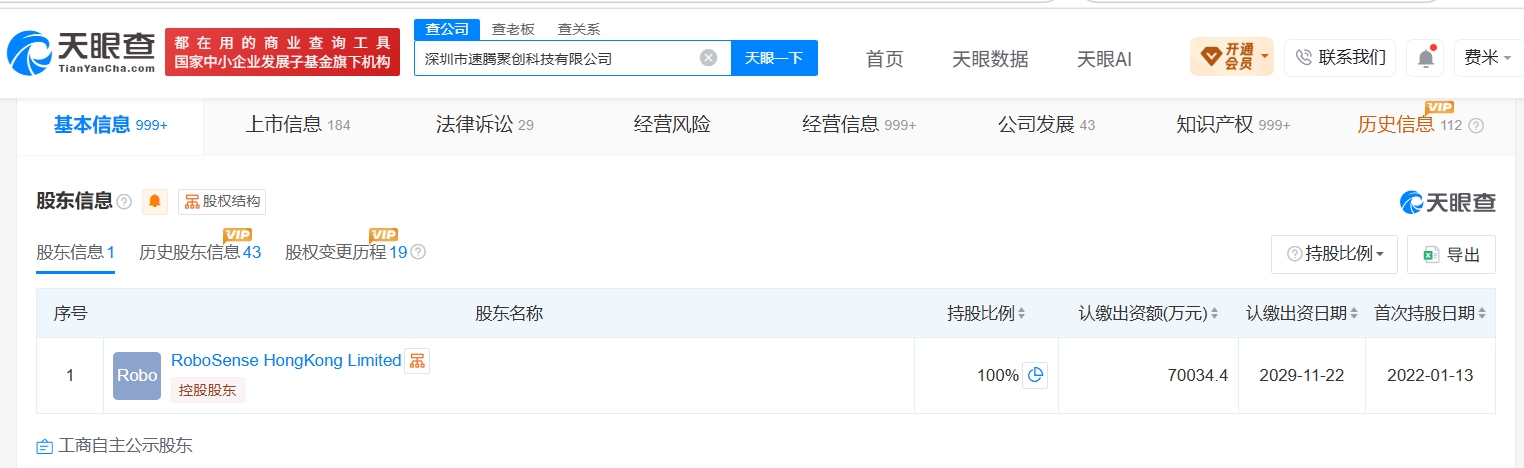Click the 股权结构 button
The height and width of the screenshot is (468, 1524).
(x=222, y=202)
